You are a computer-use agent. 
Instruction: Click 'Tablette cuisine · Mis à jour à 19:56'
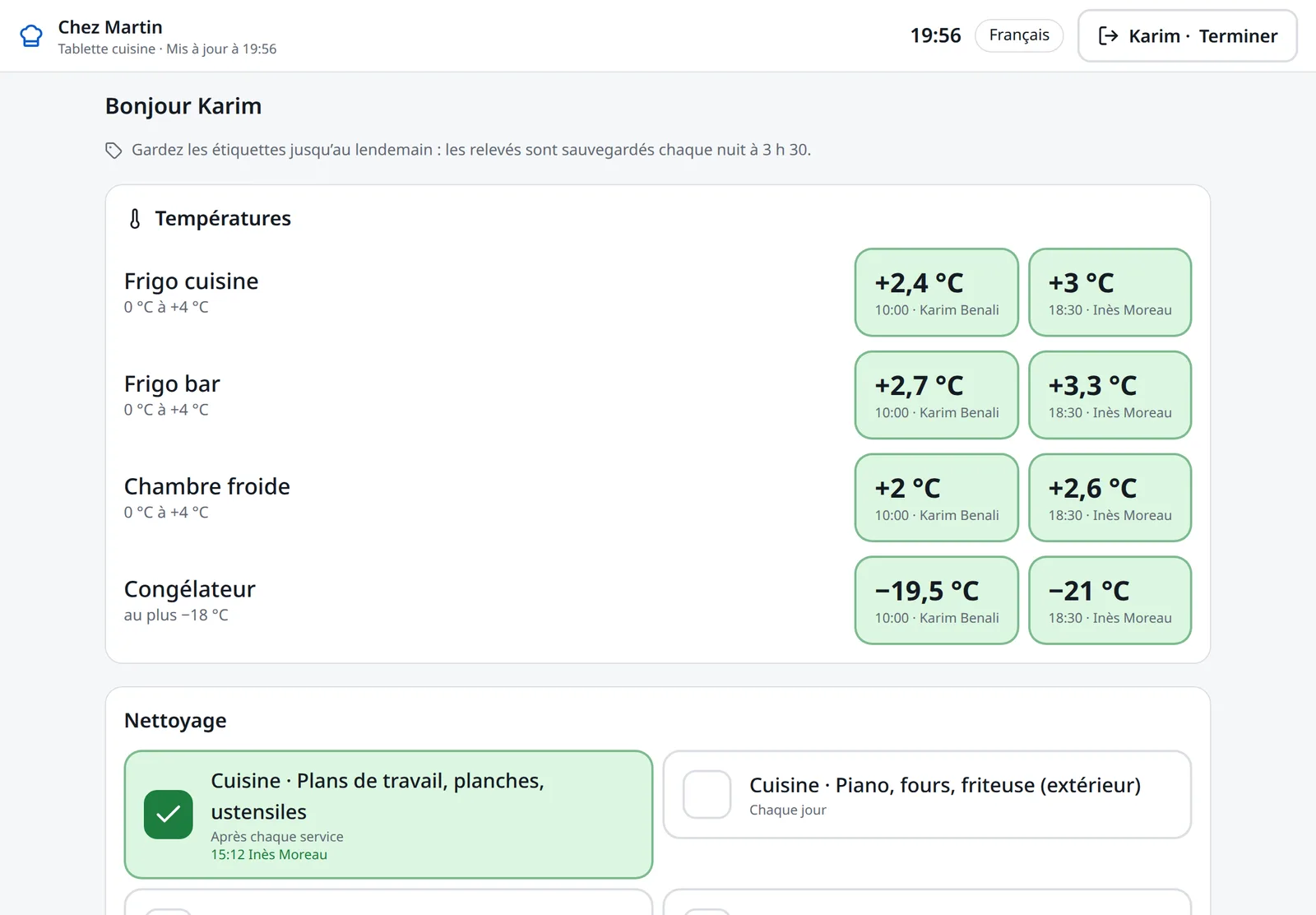[x=167, y=49]
